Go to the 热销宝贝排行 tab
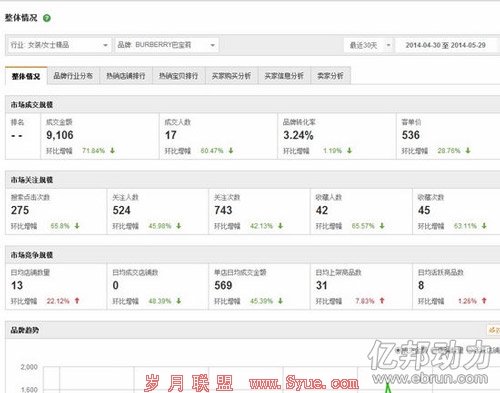The height and width of the screenshot is (393, 500). pyautogui.click(x=178, y=76)
